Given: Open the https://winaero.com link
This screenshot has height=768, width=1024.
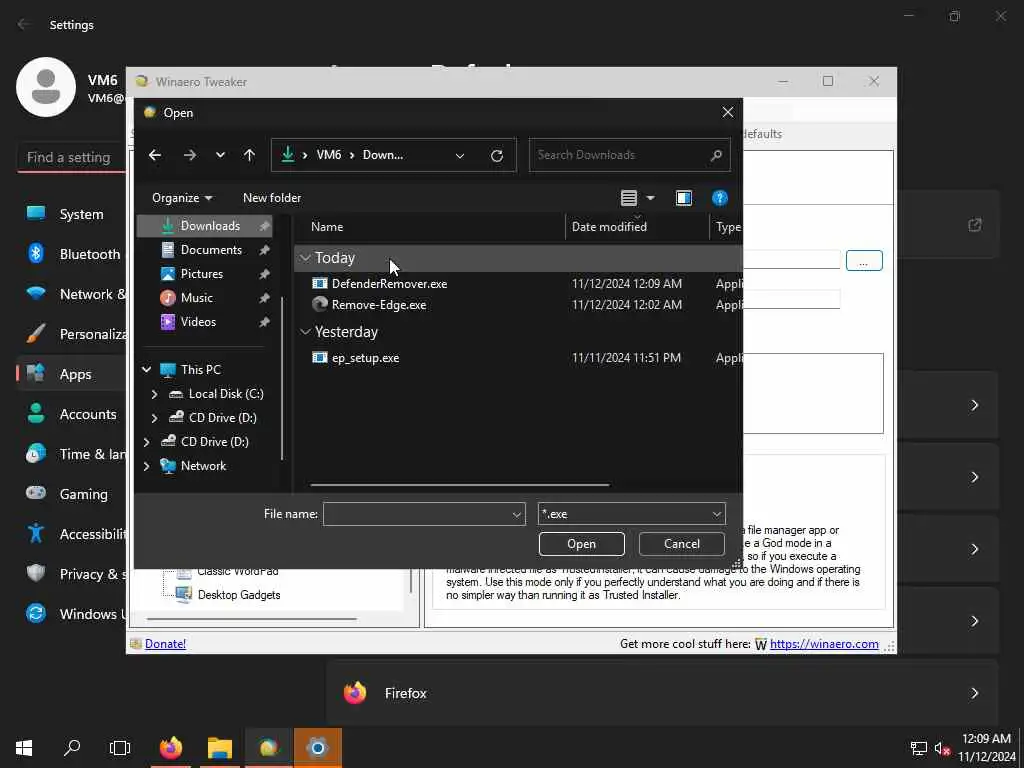Looking at the screenshot, I should tap(824, 644).
